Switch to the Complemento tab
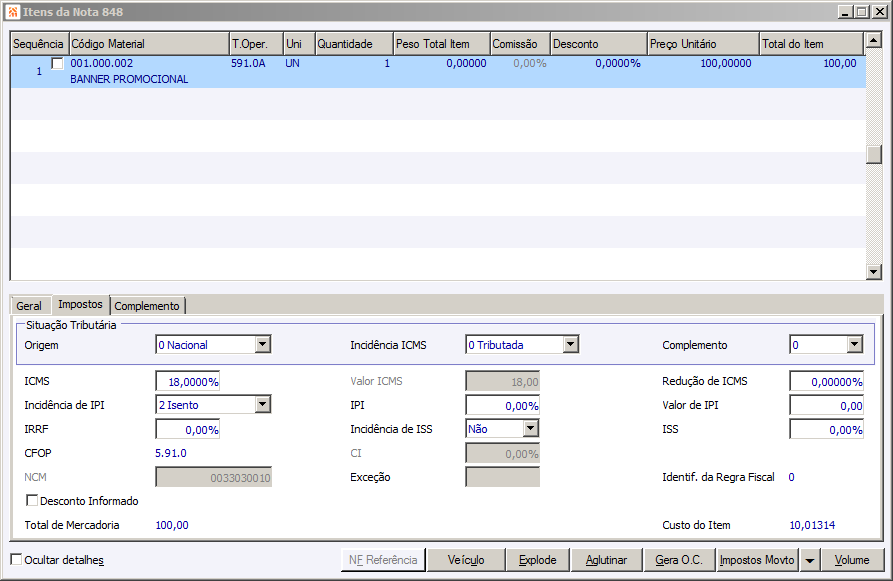Viewport: 893px width, 581px height. pos(147,306)
